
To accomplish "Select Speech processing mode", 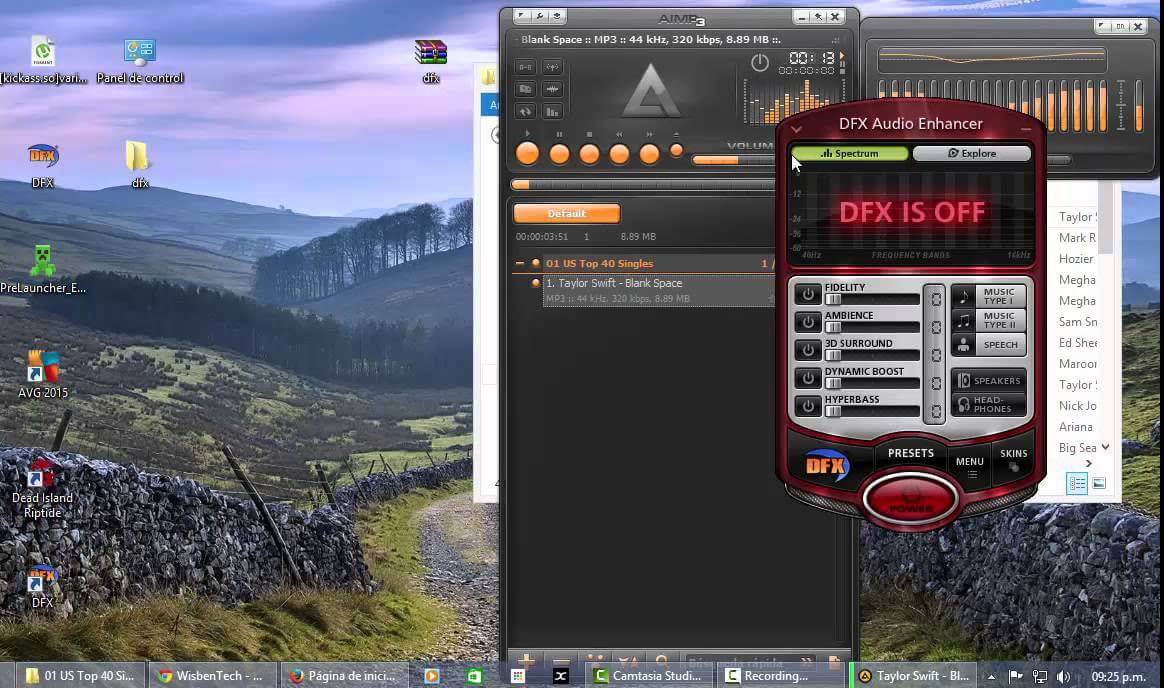I will [x=988, y=345].
